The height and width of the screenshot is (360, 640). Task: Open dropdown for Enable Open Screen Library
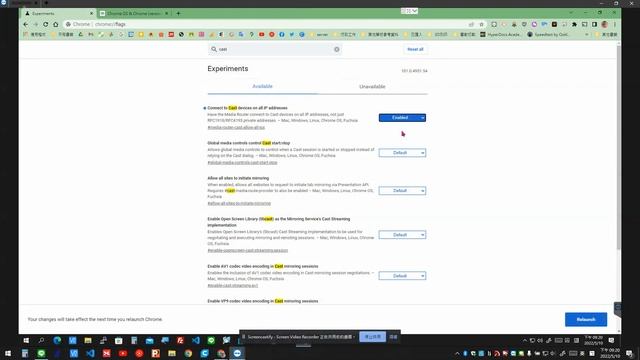point(402,235)
